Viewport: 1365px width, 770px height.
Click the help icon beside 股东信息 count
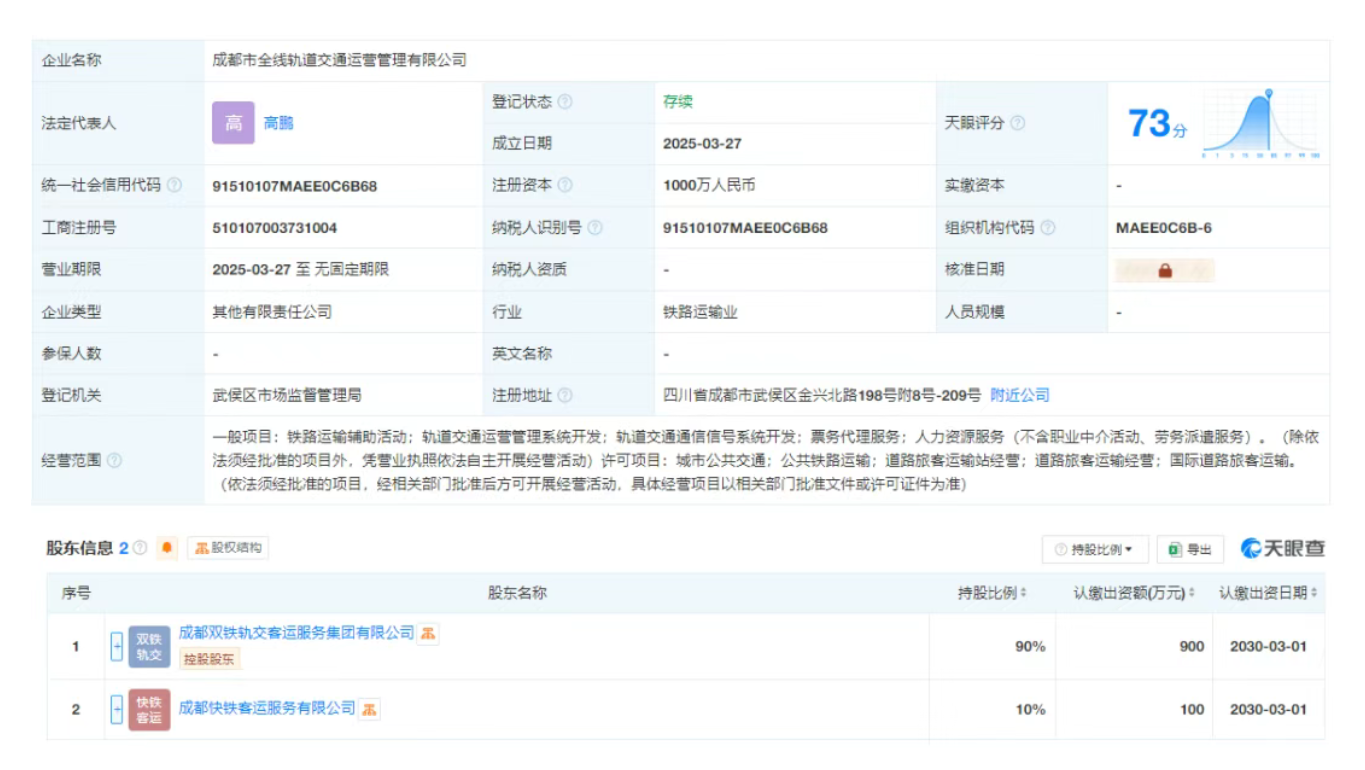(x=140, y=548)
